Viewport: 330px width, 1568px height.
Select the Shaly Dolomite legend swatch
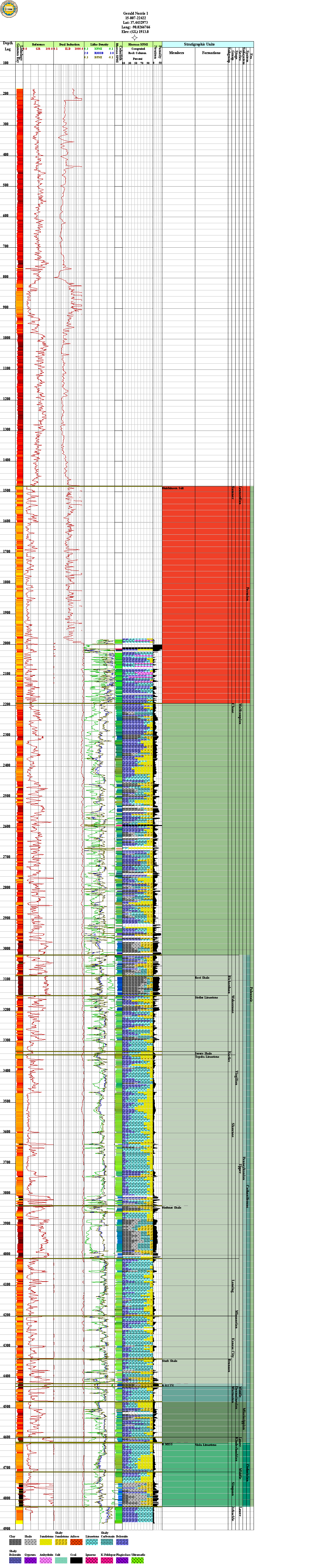[15, 1560]
